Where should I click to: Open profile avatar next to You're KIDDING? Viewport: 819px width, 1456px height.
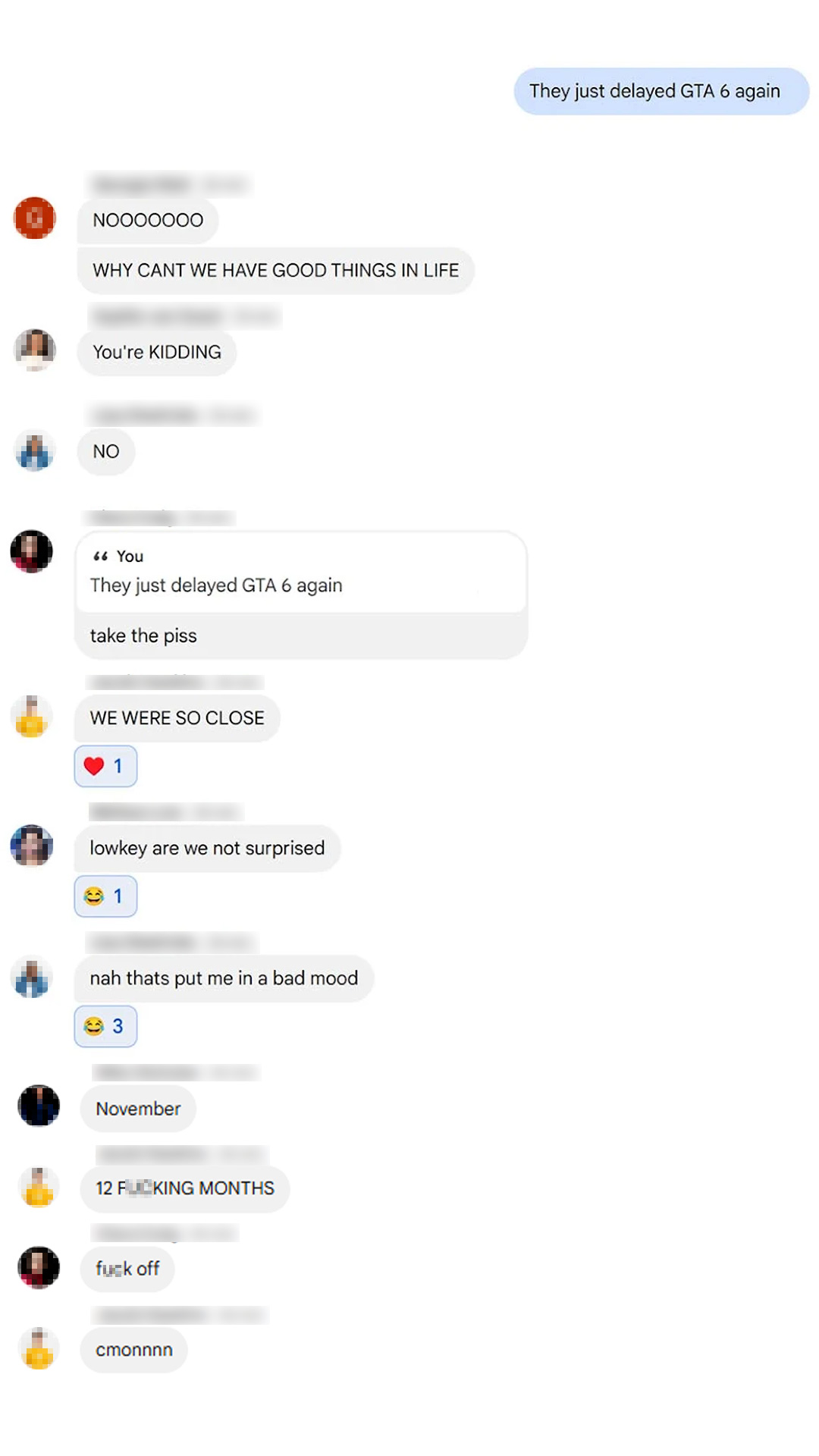[35, 350]
